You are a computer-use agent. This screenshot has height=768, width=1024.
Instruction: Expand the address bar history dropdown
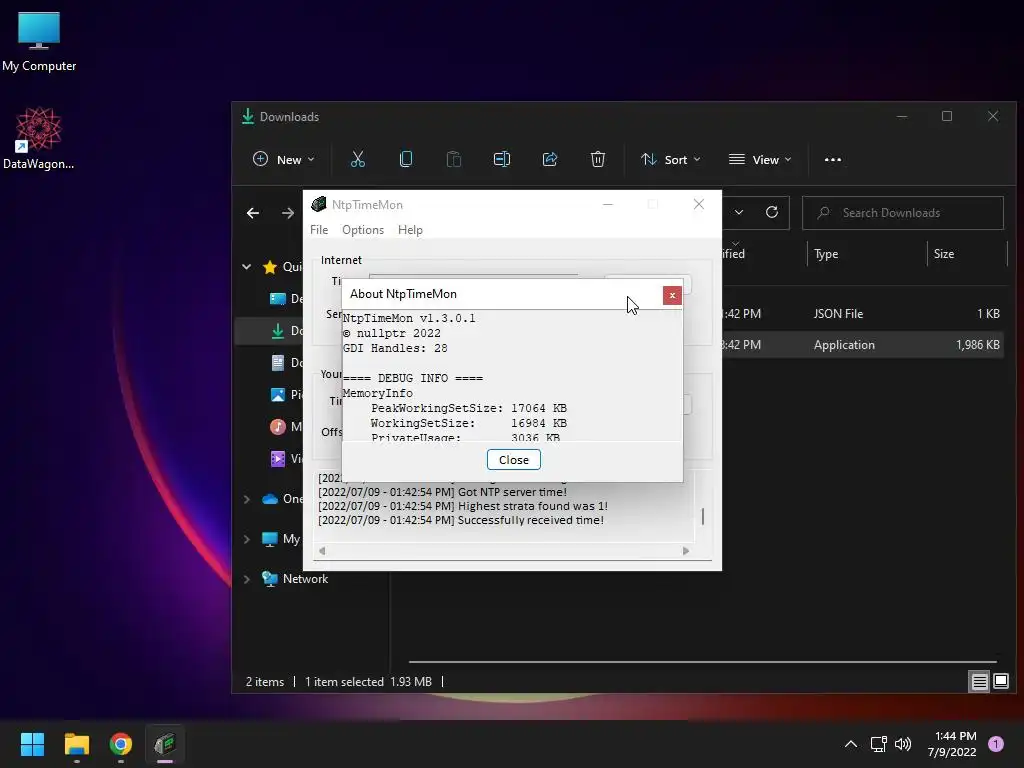point(739,212)
